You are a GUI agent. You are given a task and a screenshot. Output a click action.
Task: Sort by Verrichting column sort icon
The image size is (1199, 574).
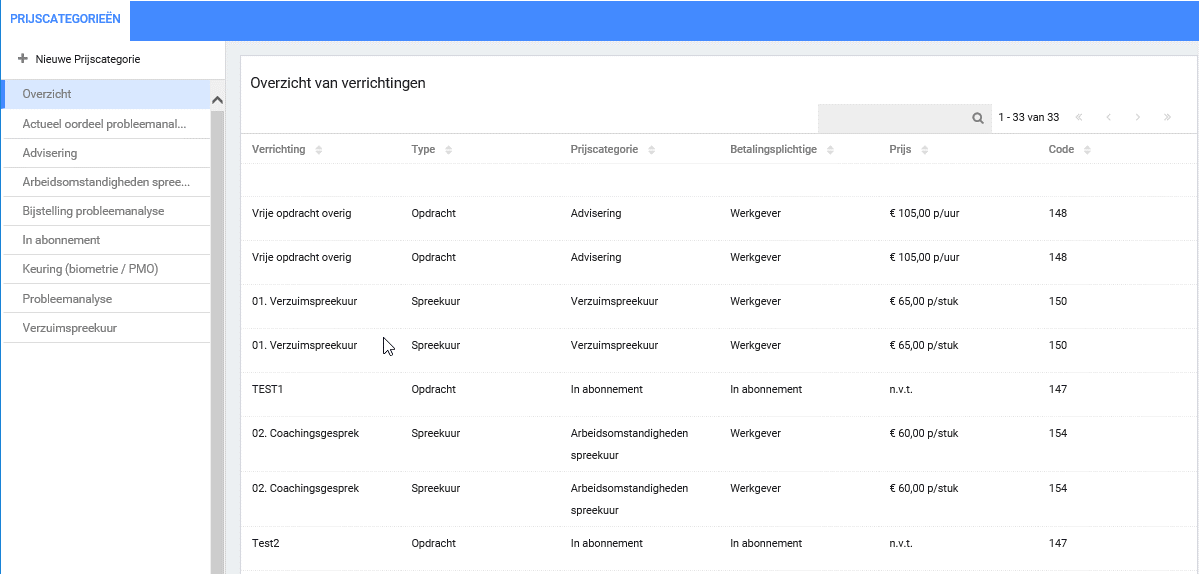coord(319,150)
